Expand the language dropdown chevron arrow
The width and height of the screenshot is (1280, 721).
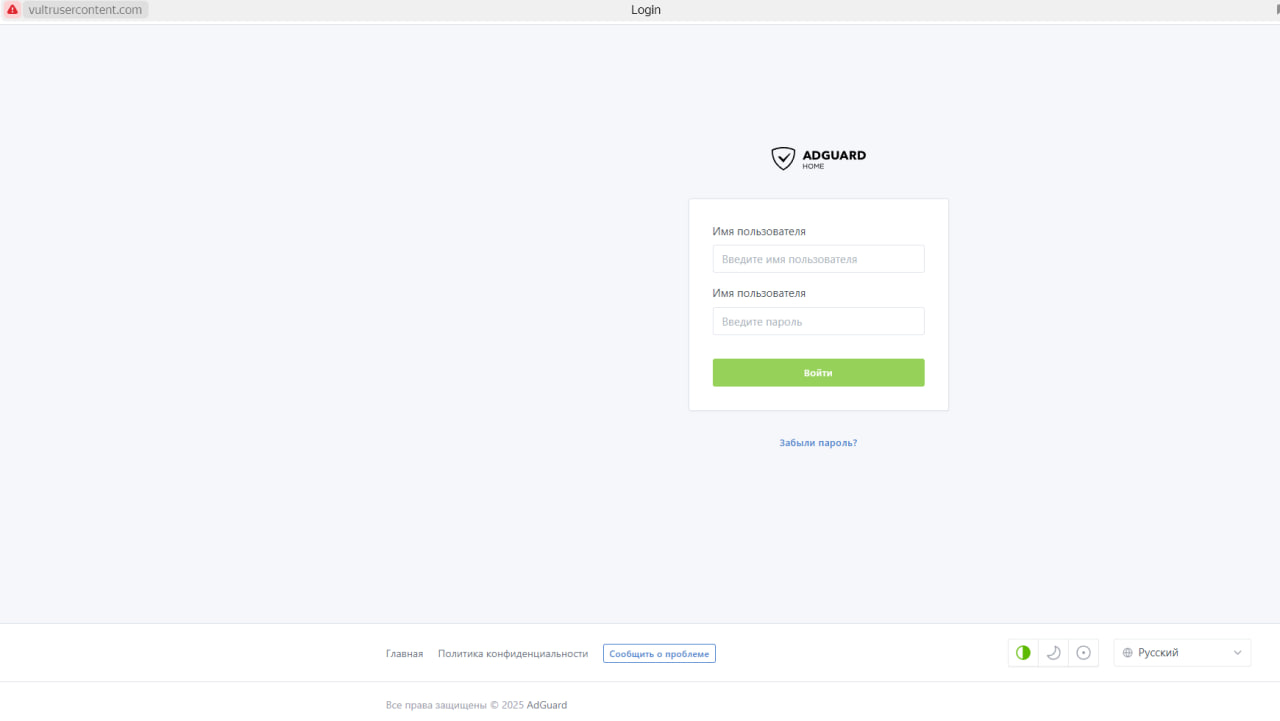point(1237,653)
